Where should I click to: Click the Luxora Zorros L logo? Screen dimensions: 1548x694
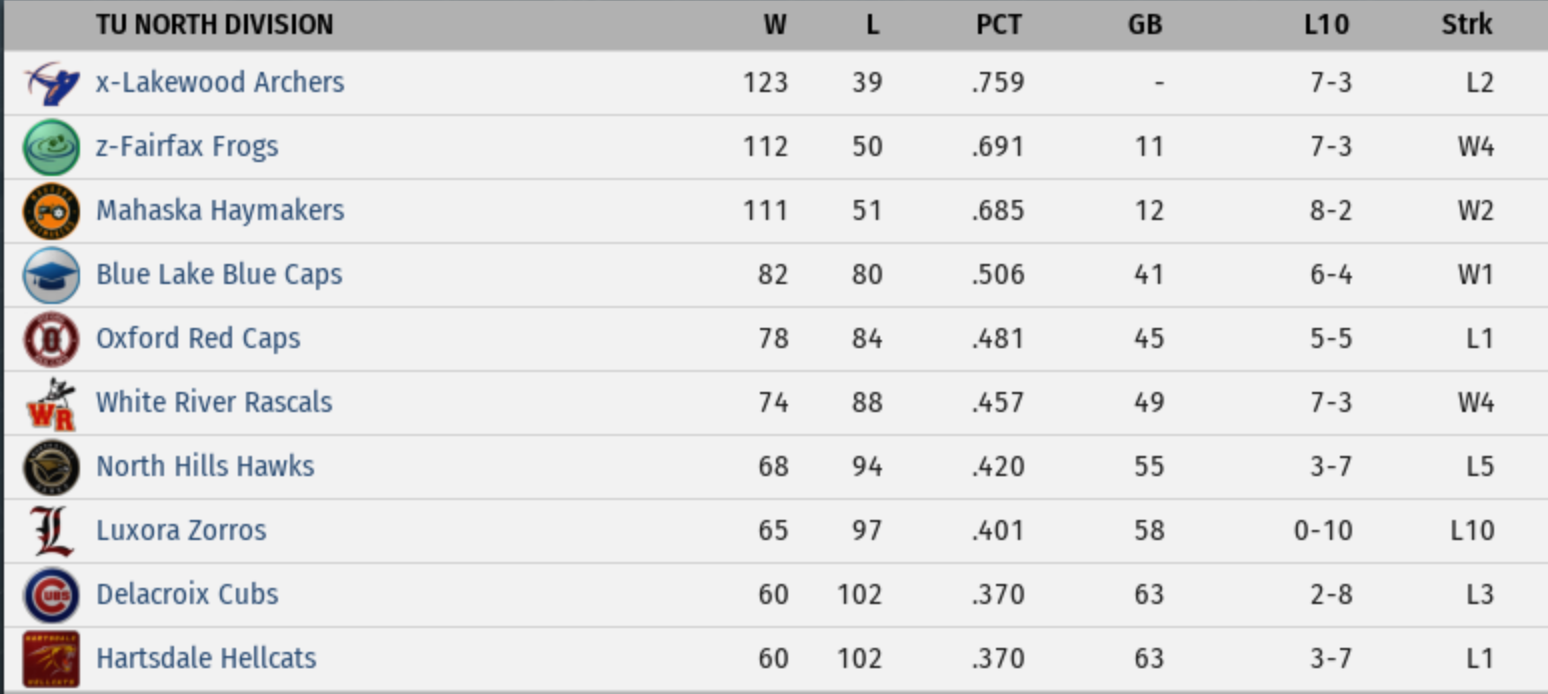point(52,531)
